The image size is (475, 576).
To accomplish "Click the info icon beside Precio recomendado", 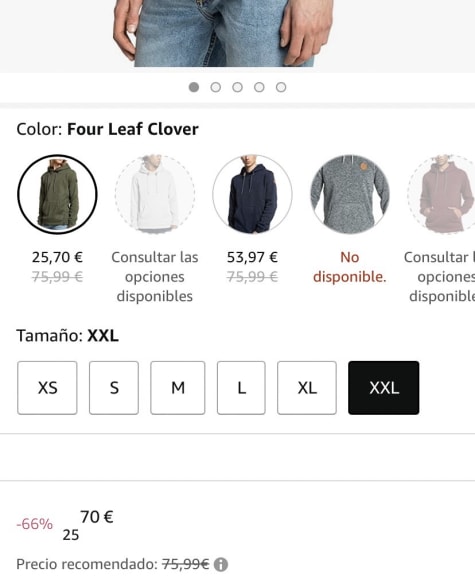I will pyautogui.click(x=221, y=564).
